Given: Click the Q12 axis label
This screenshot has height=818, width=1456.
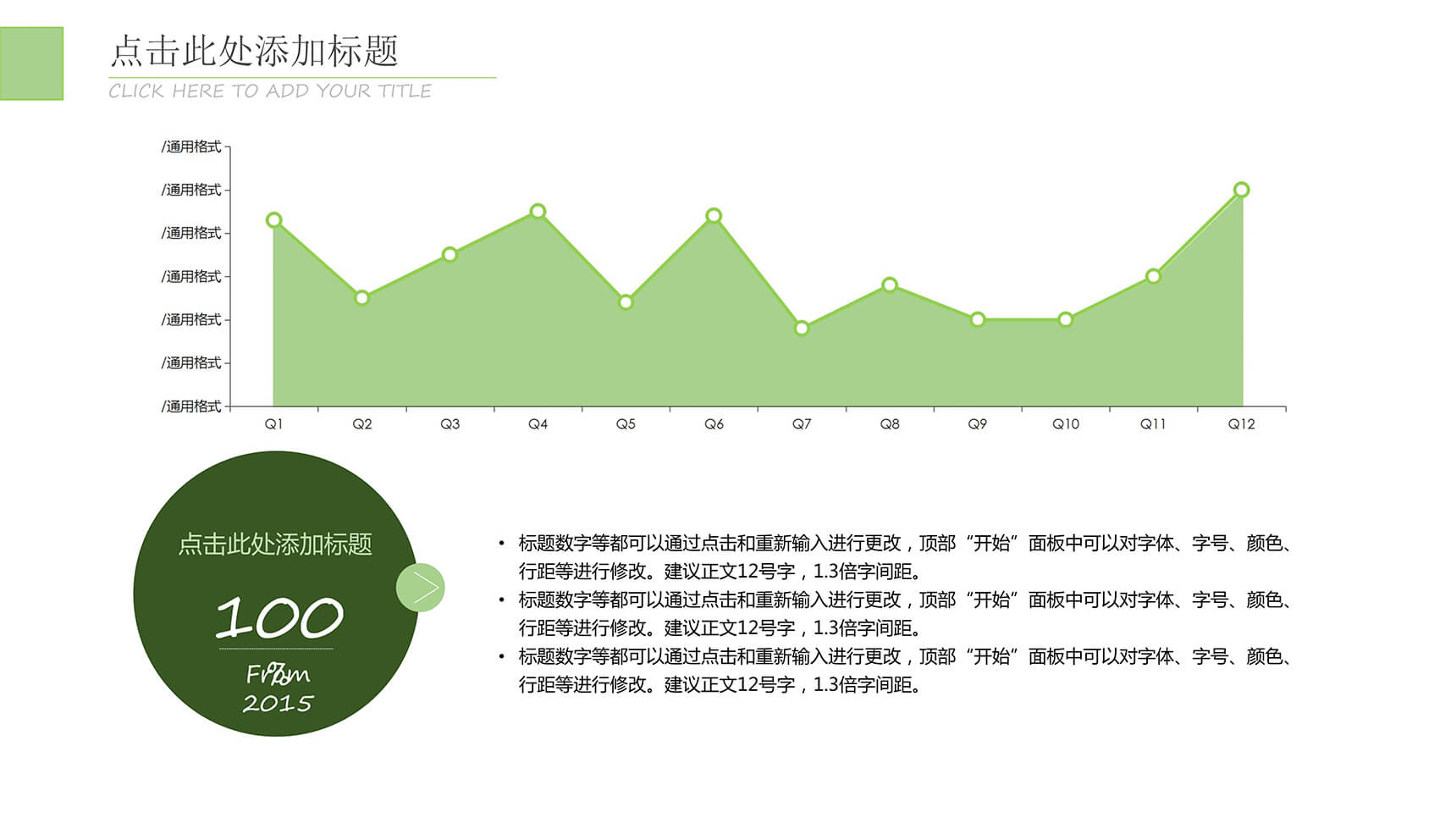Looking at the screenshot, I should click(x=1241, y=424).
